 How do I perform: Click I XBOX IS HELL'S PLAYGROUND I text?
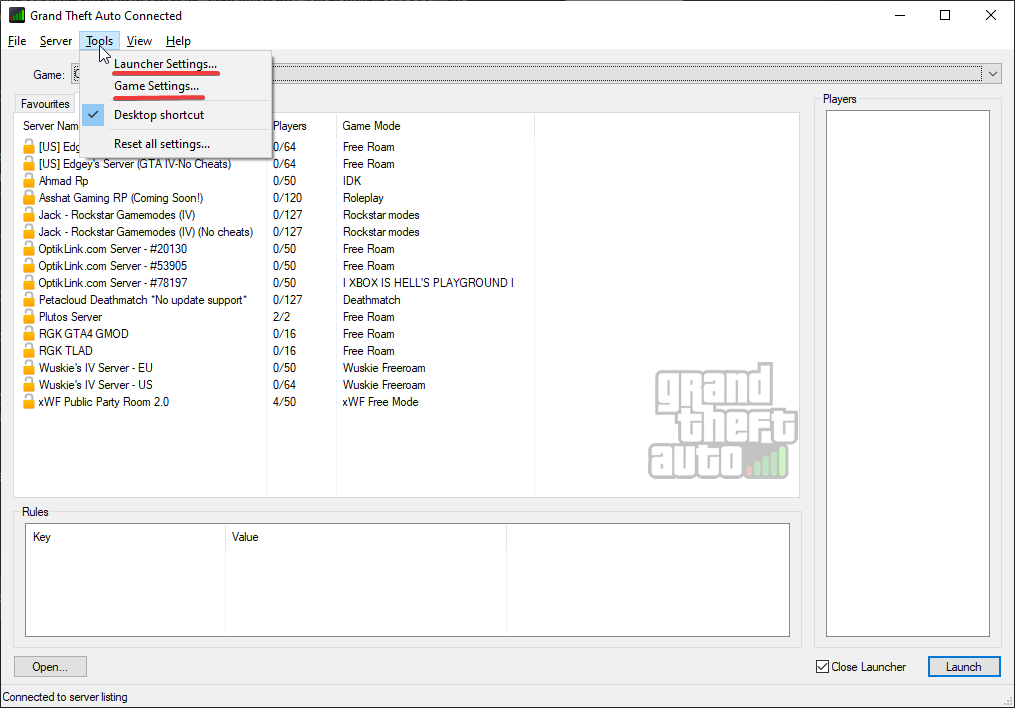[429, 283]
